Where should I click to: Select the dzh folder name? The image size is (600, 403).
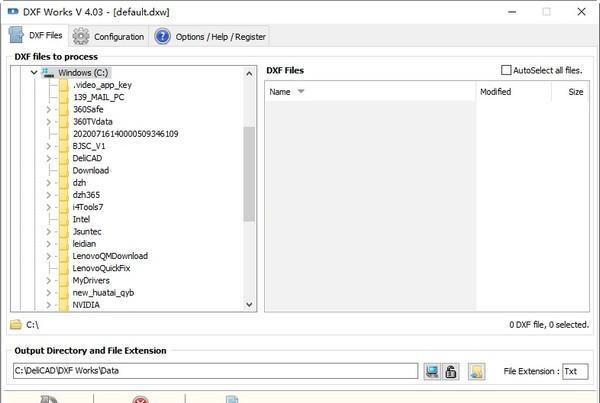[80, 183]
